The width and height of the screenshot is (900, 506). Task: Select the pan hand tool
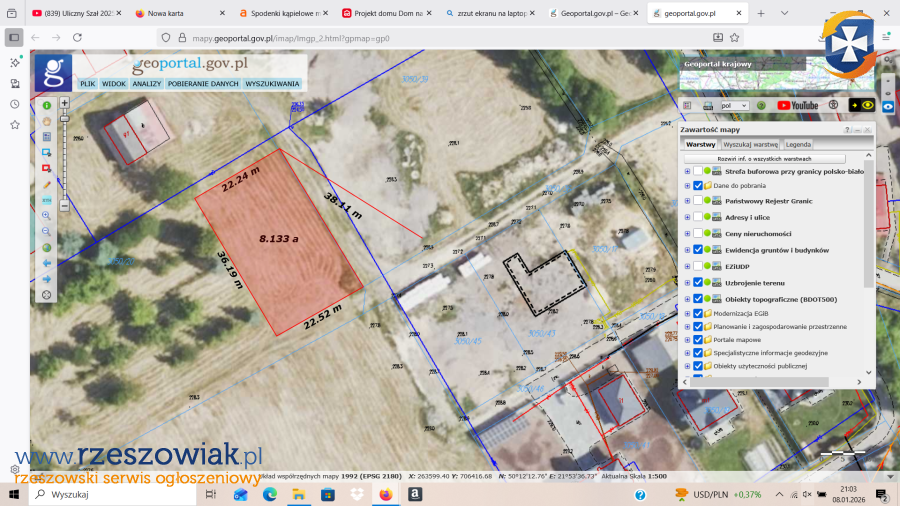point(46,121)
